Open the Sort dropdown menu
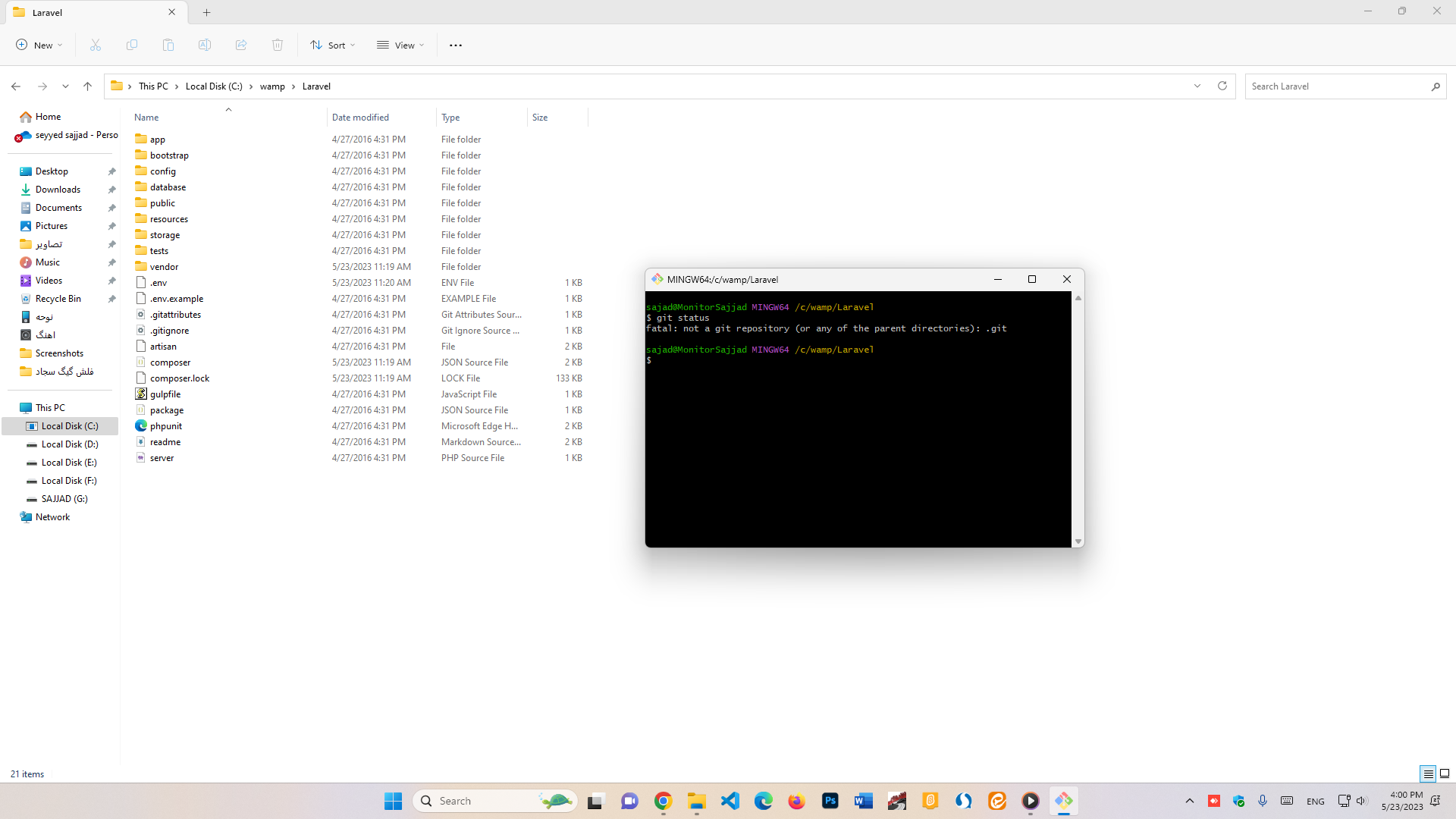1456x819 pixels. coord(333,45)
